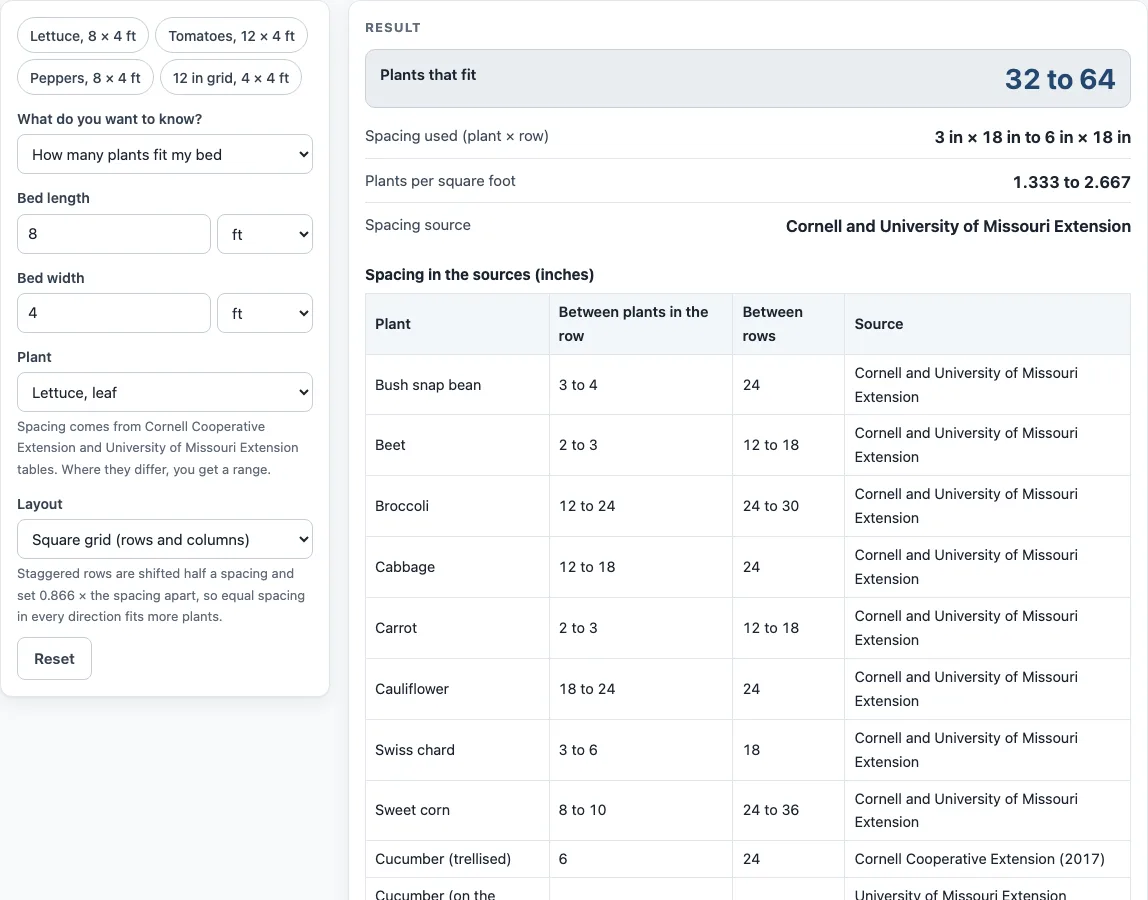Open the Bed width unit dropdown
This screenshot has height=900, width=1148.
coord(265,313)
